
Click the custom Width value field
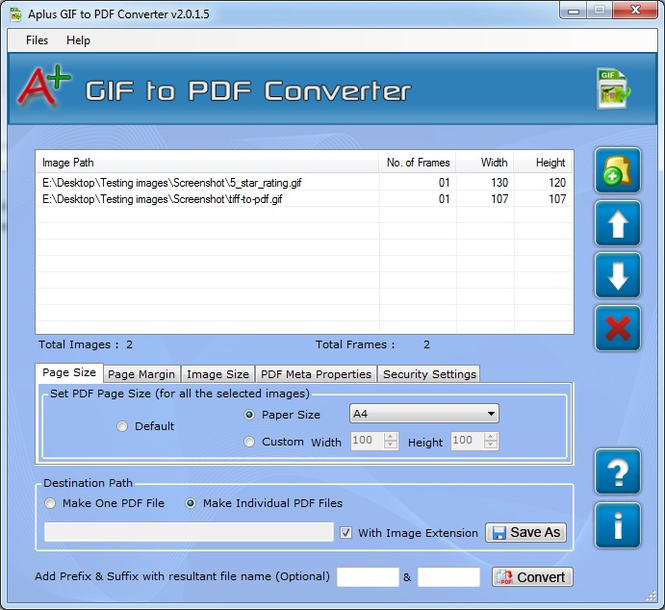pos(367,440)
